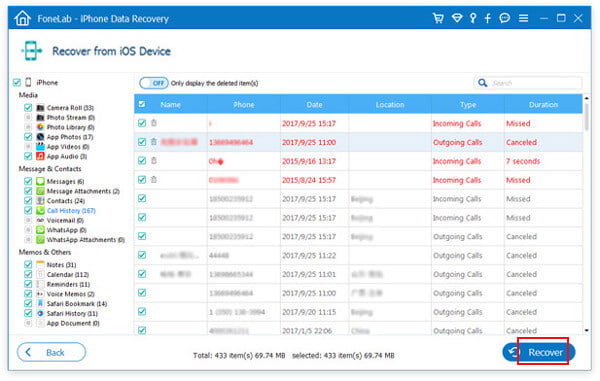Toggle Only display the deleted items switch
This screenshot has height=381, width=600.
tap(153, 83)
